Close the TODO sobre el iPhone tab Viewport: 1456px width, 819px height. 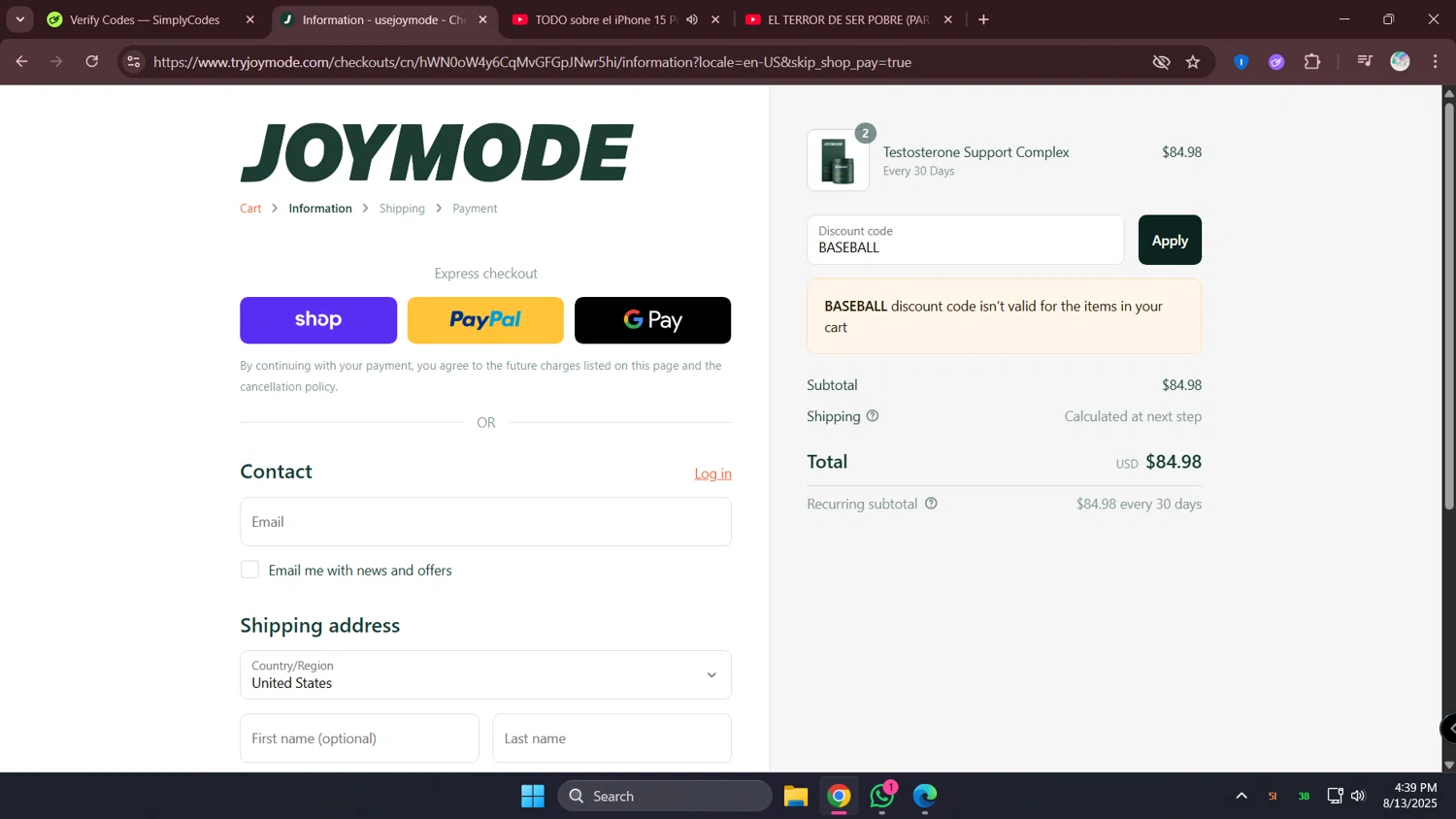click(715, 19)
